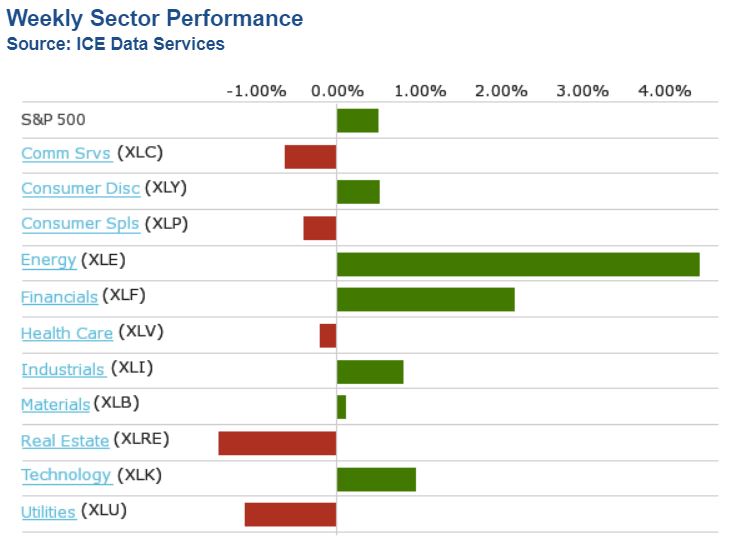
Task: Open the Consumer Spls sector link
Action: point(80,224)
